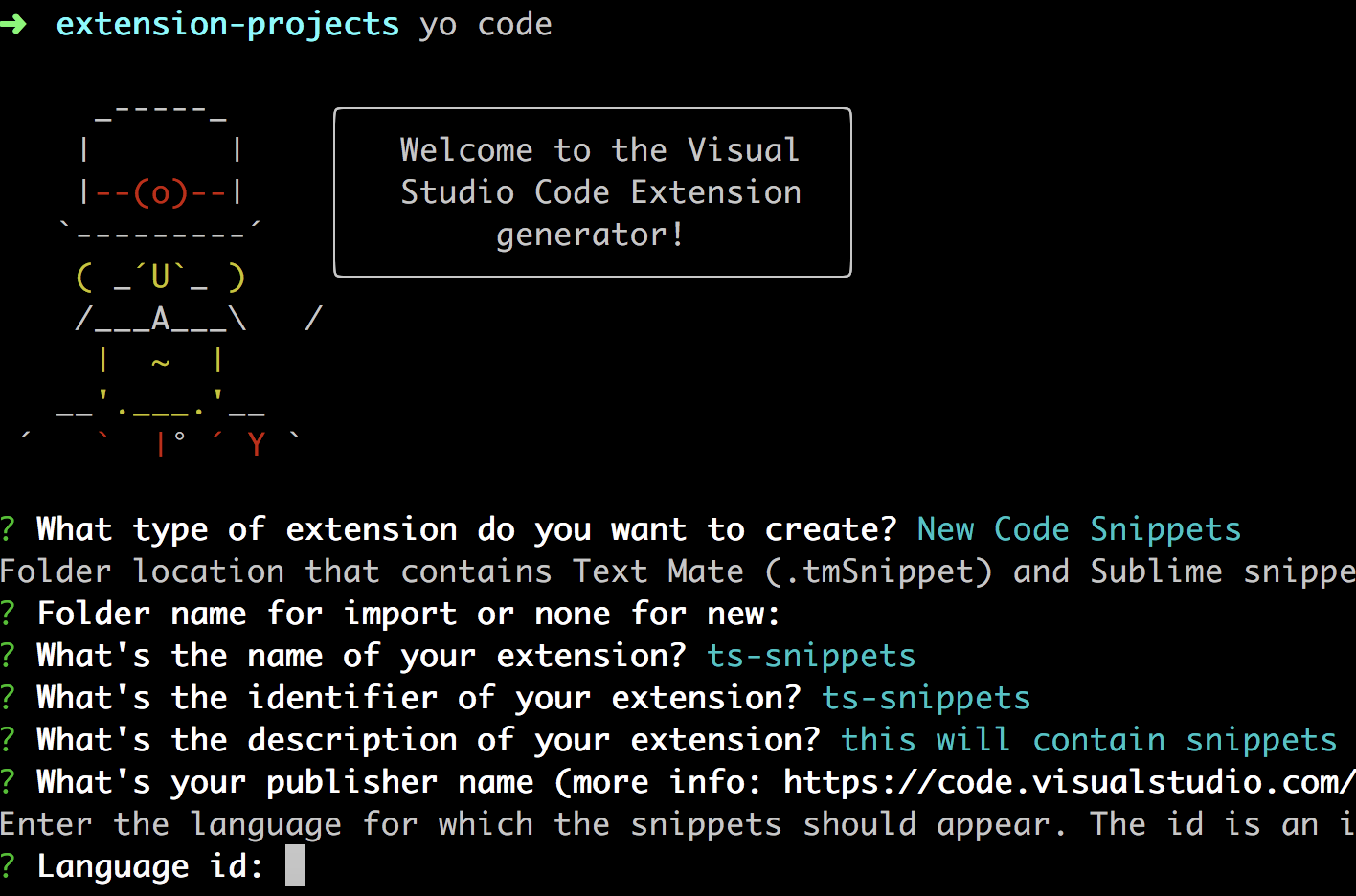Click the "yo code" command text
Image resolution: width=1356 pixels, height=896 pixels.
tap(486, 23)
